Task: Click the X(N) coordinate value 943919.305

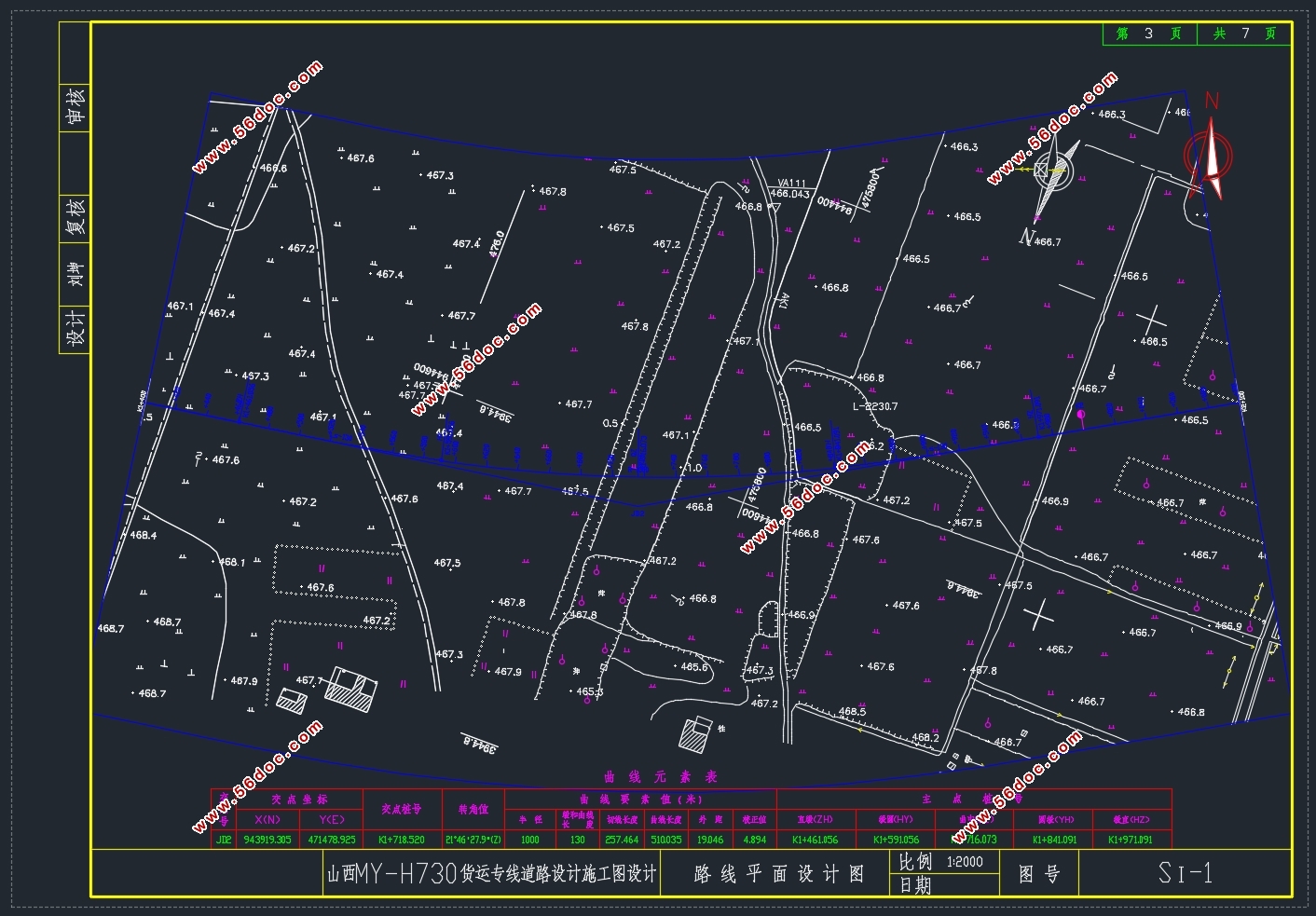Action: click(x=267, y=840)
